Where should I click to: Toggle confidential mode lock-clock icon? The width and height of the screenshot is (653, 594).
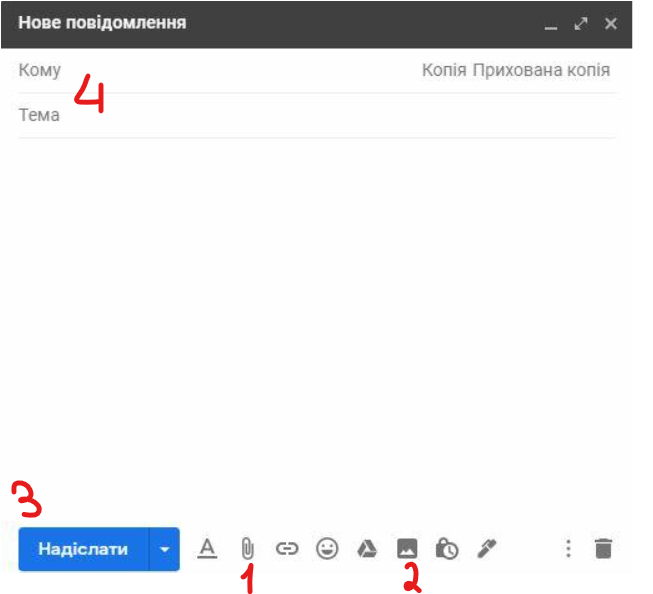click(447, 548)
